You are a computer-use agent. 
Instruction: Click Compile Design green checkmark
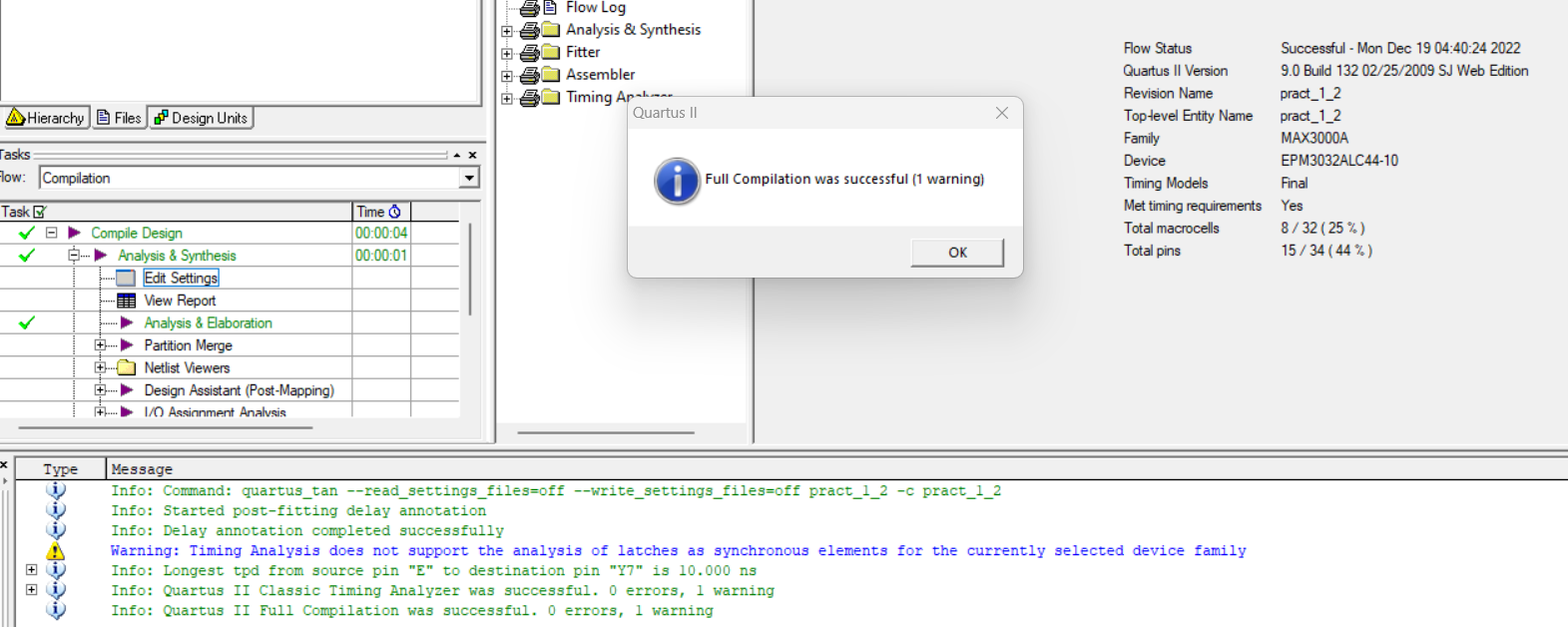[x=27, y=233]
